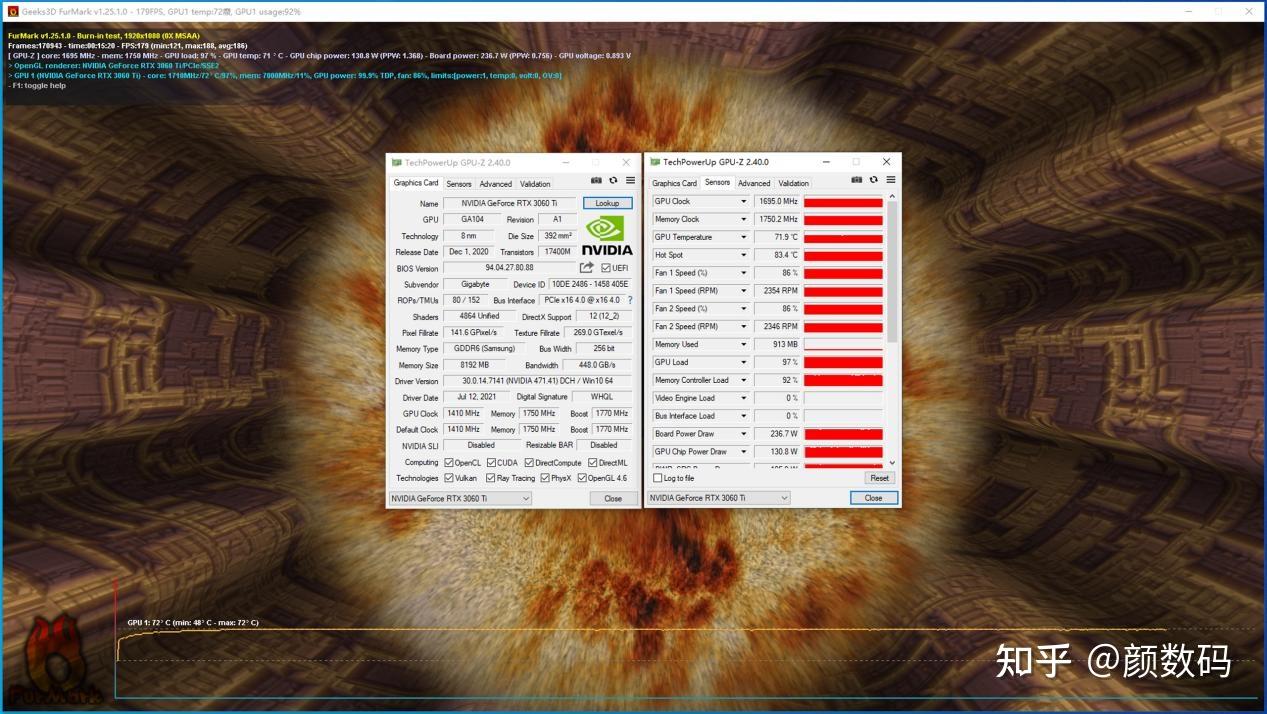Open the hamburger menu in Sensors window

tap(889, 180)
